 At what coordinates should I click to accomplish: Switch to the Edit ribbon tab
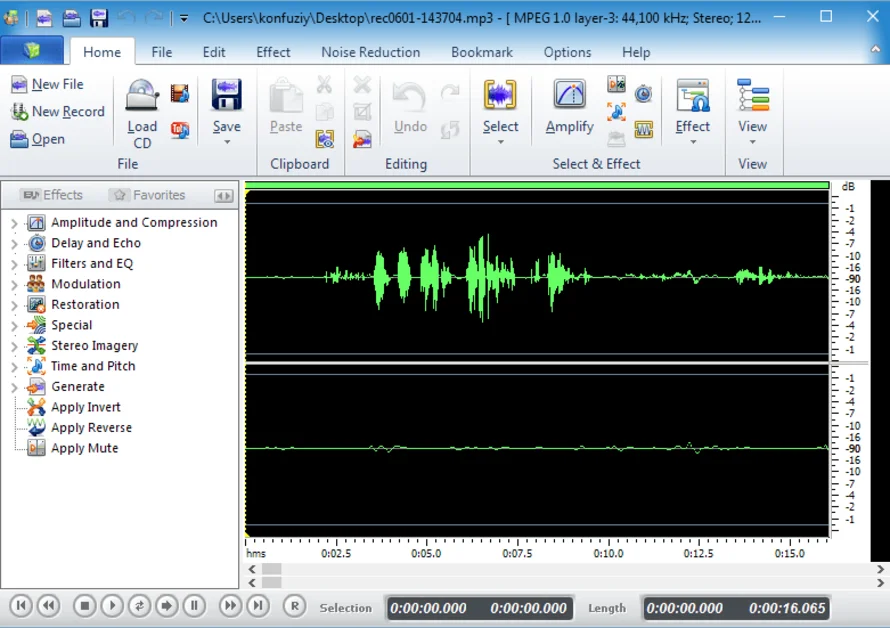pos(214,52)
